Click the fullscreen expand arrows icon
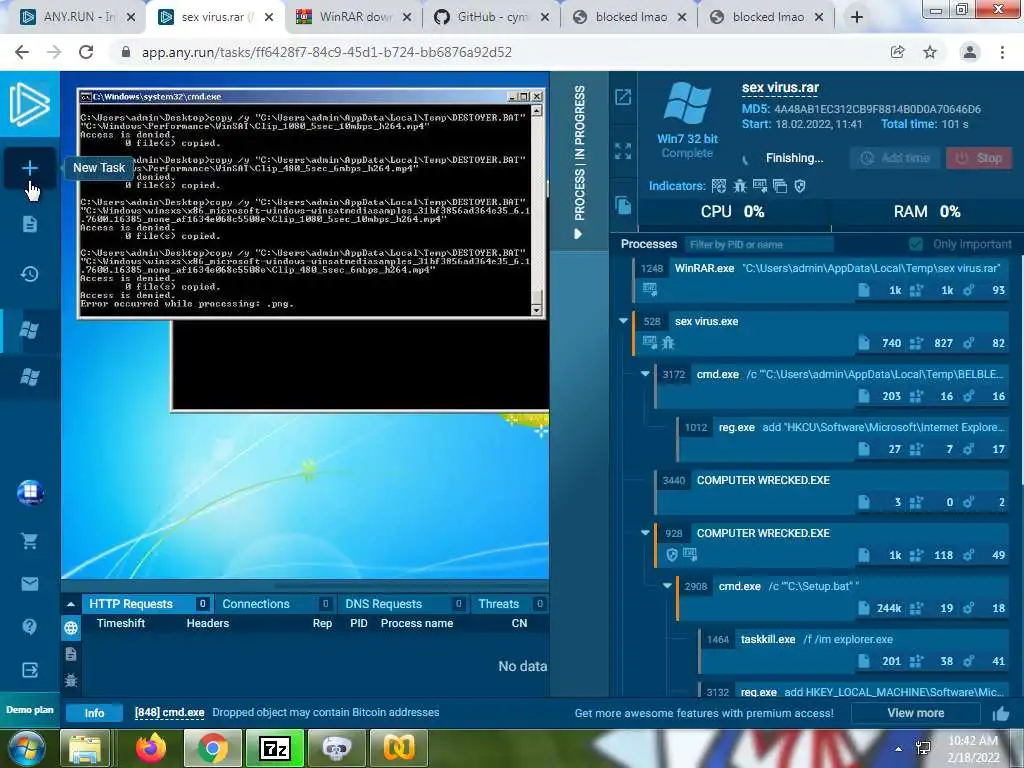The height and width of the screenshot is (768, 1024). [x=623, y=151]
